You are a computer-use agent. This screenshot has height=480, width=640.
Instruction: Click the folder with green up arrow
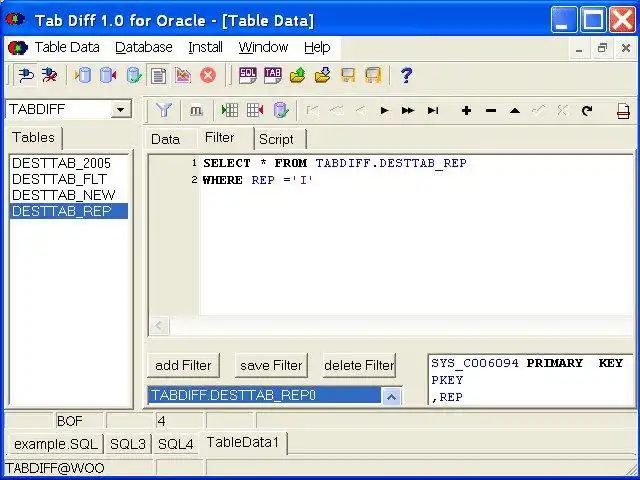298,76
